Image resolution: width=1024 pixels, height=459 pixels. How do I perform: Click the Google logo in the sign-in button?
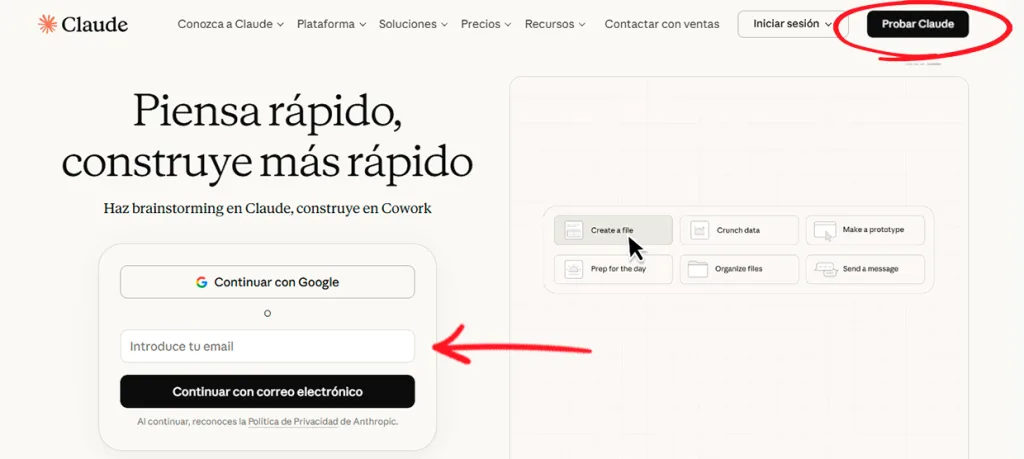201,282
